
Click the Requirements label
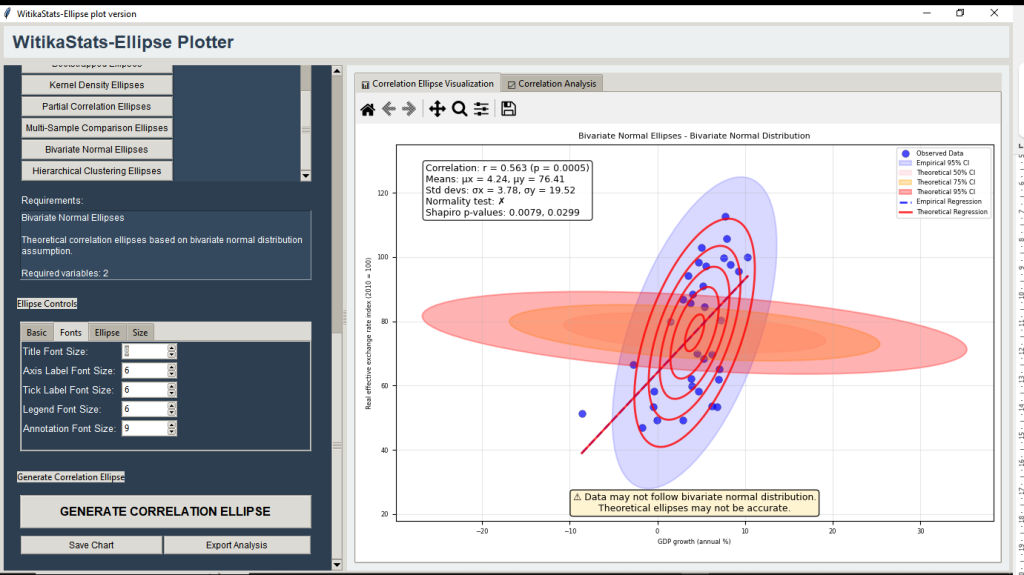tap(52, 201)
